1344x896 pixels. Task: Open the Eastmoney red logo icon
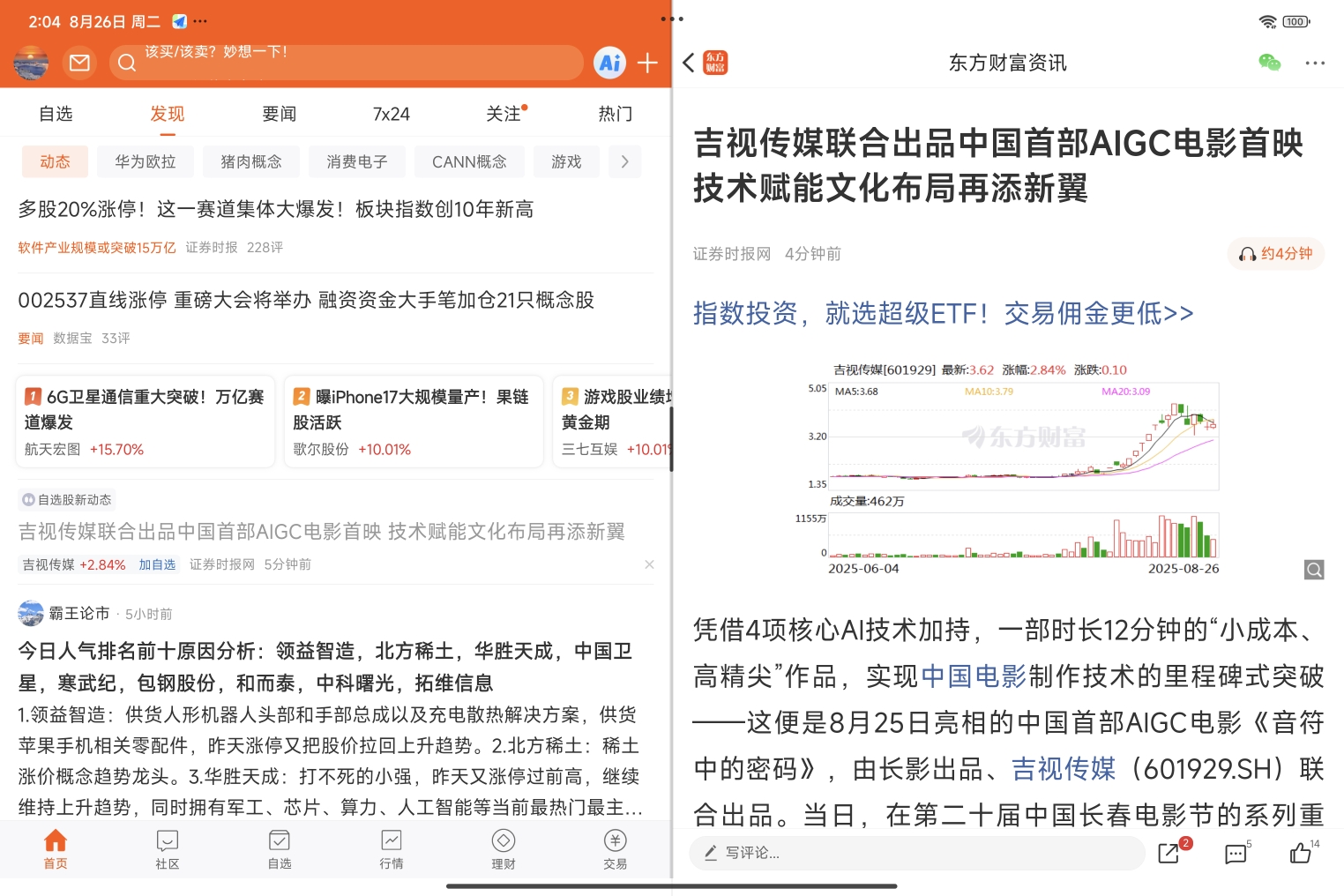point(715,63)
